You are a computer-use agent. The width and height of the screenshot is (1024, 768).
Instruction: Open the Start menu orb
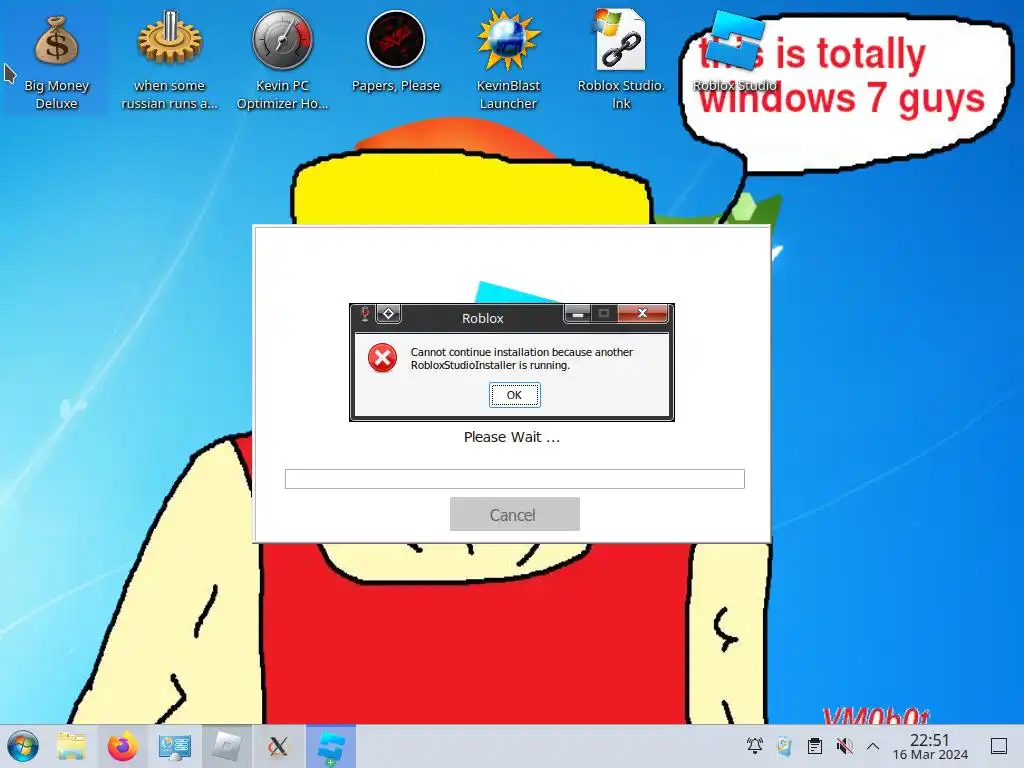coord(24,746)
